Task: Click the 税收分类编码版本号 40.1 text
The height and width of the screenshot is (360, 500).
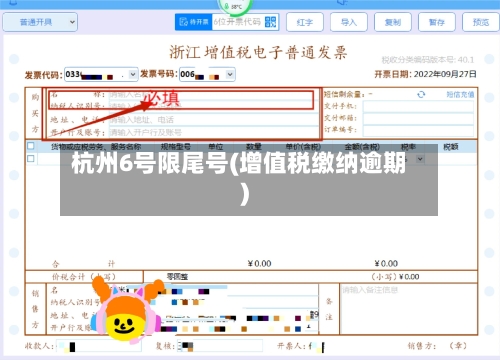Action: tap(428, 60)
